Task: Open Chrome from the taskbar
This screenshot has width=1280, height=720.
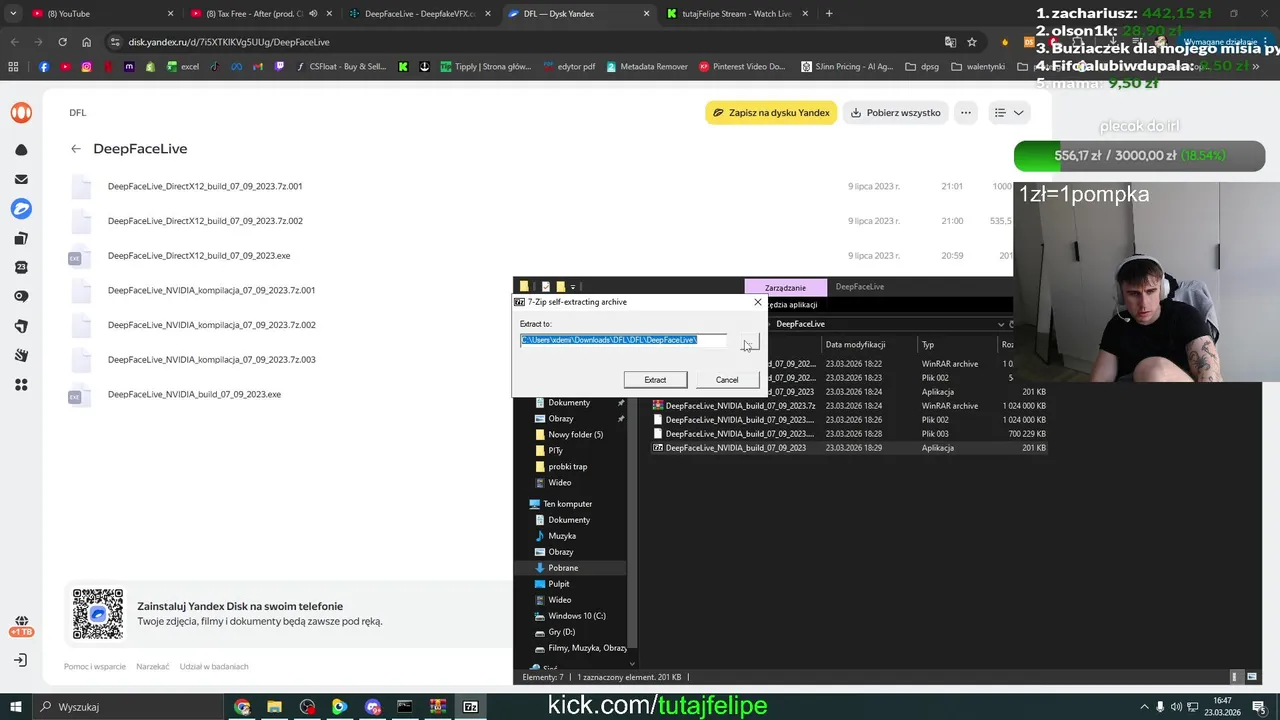Action: [242, 707]
